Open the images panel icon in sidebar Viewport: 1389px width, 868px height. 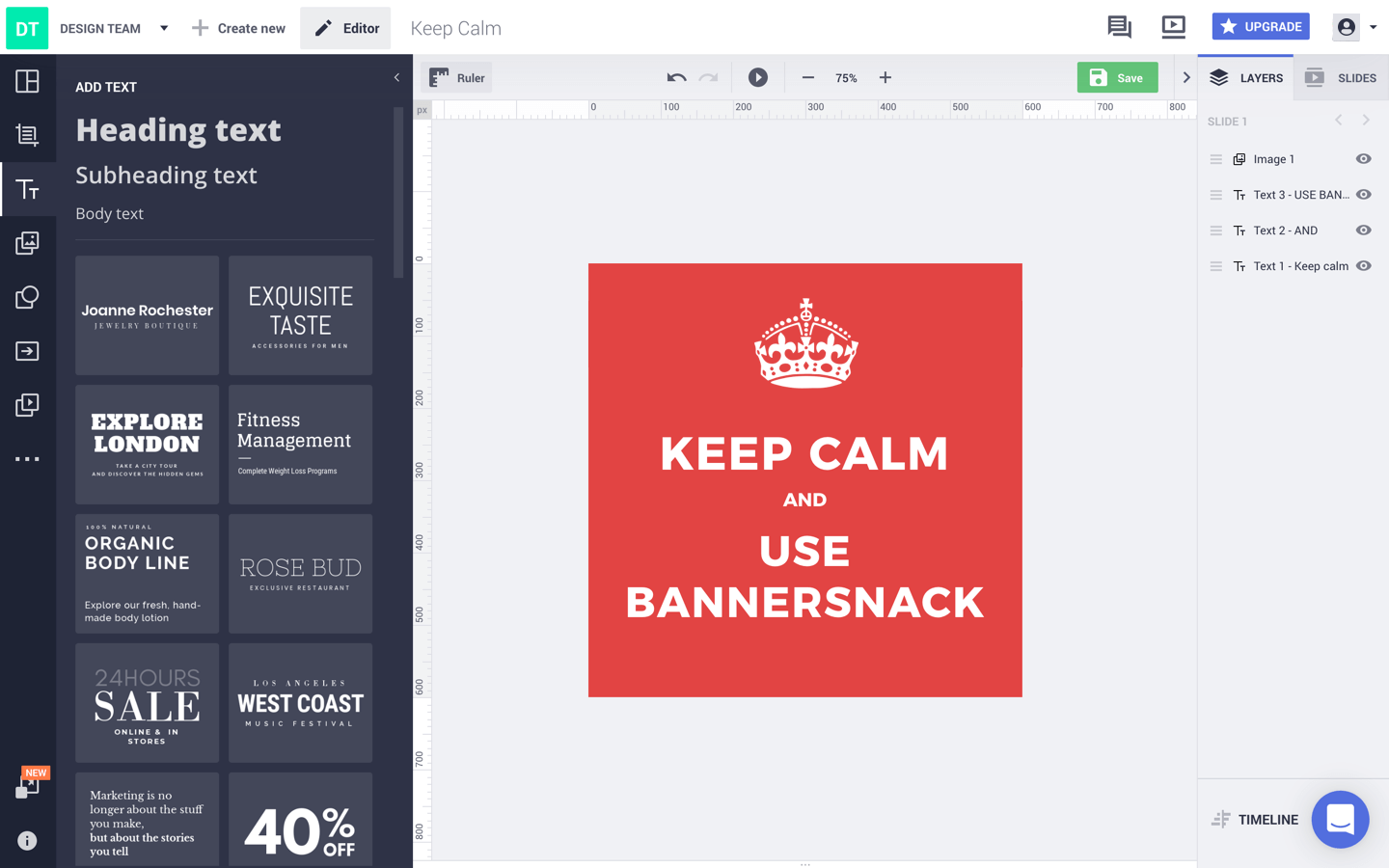[27, 243]
